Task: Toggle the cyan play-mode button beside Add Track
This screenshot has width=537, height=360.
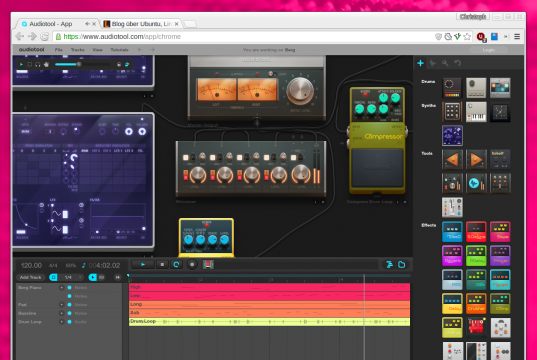Action: 92,277
